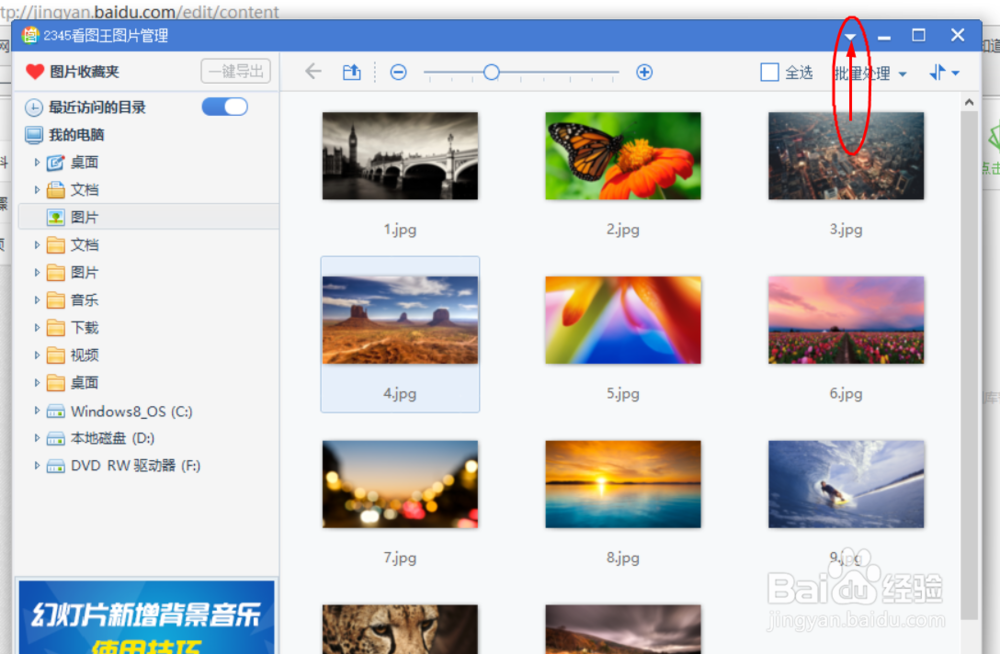Select 我的电脑 computer icon
Image resolution: width=1000 pixels, height=654 pixels.
(x=34, y=135)
